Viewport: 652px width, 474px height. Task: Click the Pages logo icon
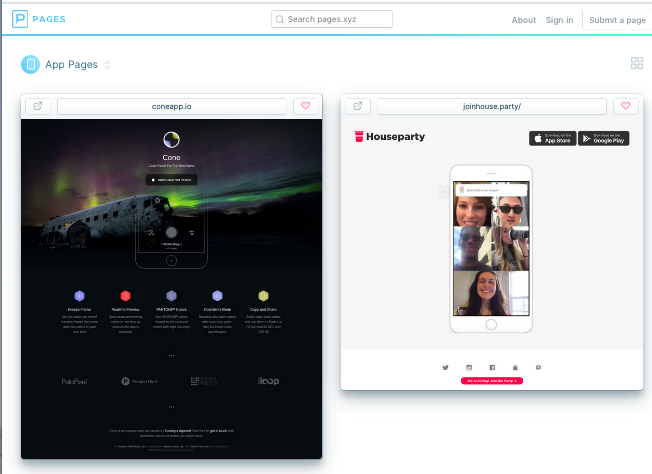pyautogui.click(x=20, y=19)
